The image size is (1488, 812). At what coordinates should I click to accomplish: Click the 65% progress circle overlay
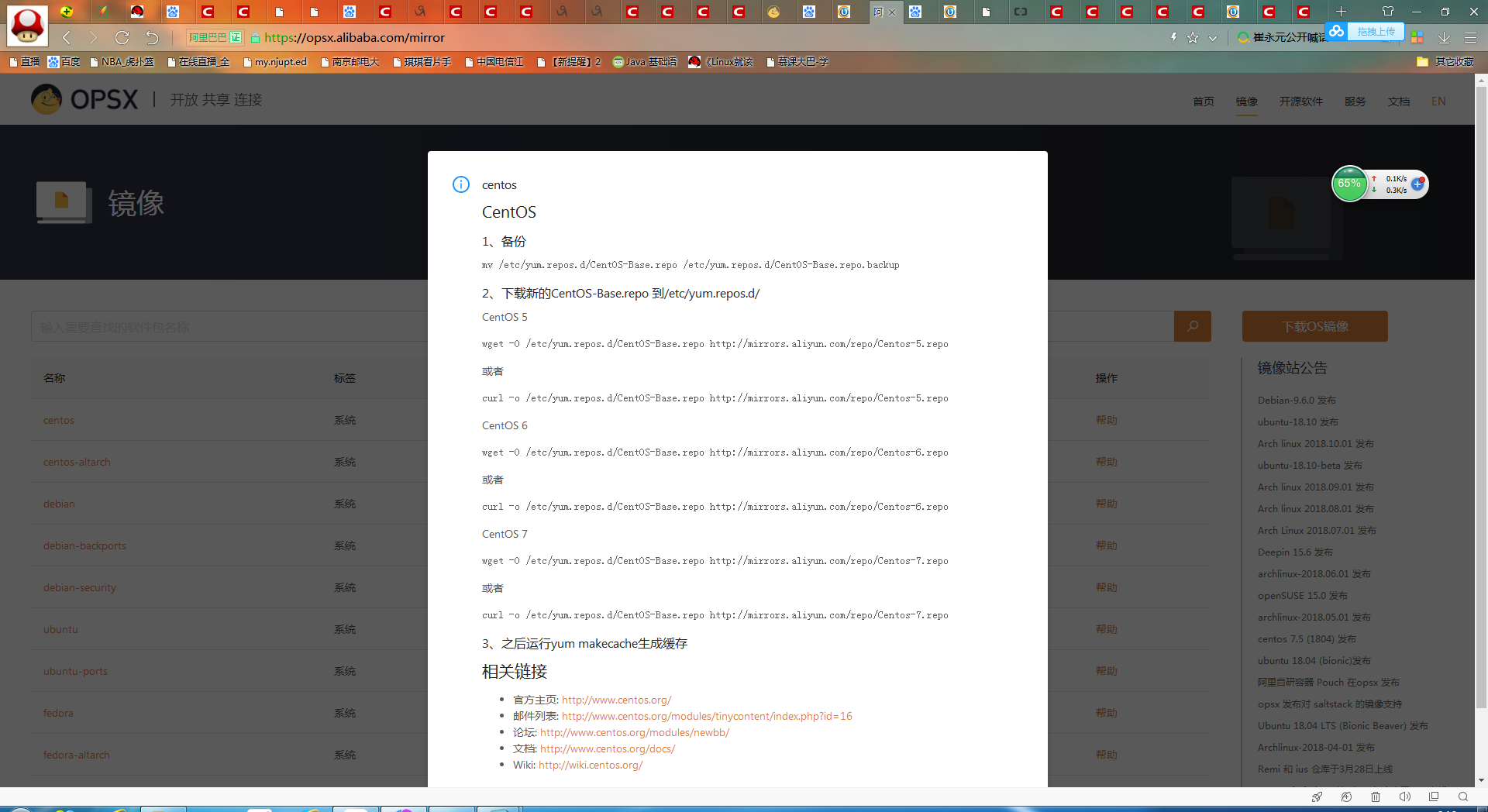[1349, 184]
